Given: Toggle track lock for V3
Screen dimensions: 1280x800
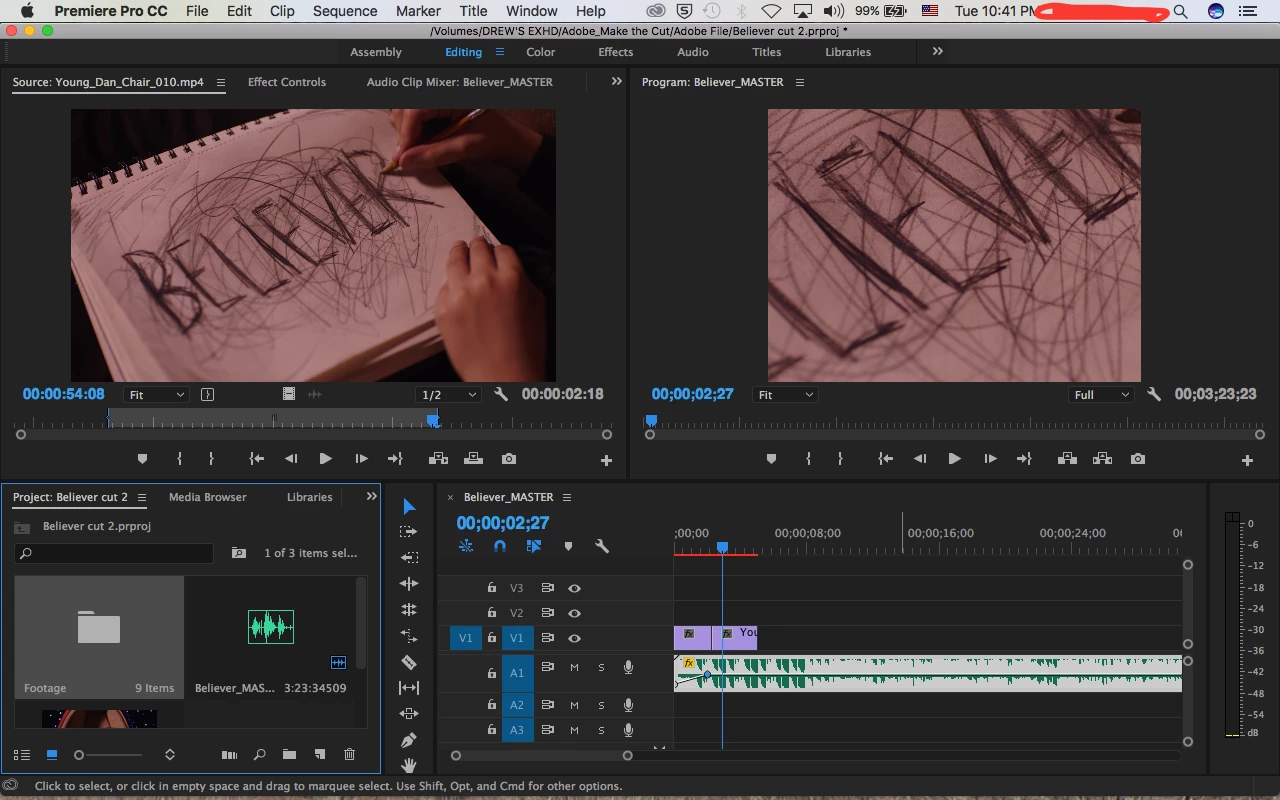Looking at the screenshot, I should (491, 588).
